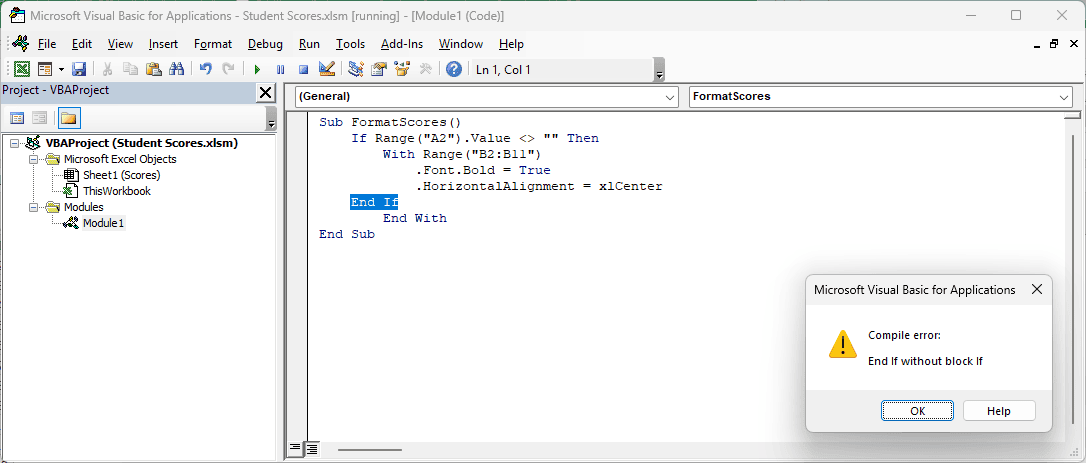Click the Redo arrow icon
1086x463 pixels.
(x=227, y=69)
